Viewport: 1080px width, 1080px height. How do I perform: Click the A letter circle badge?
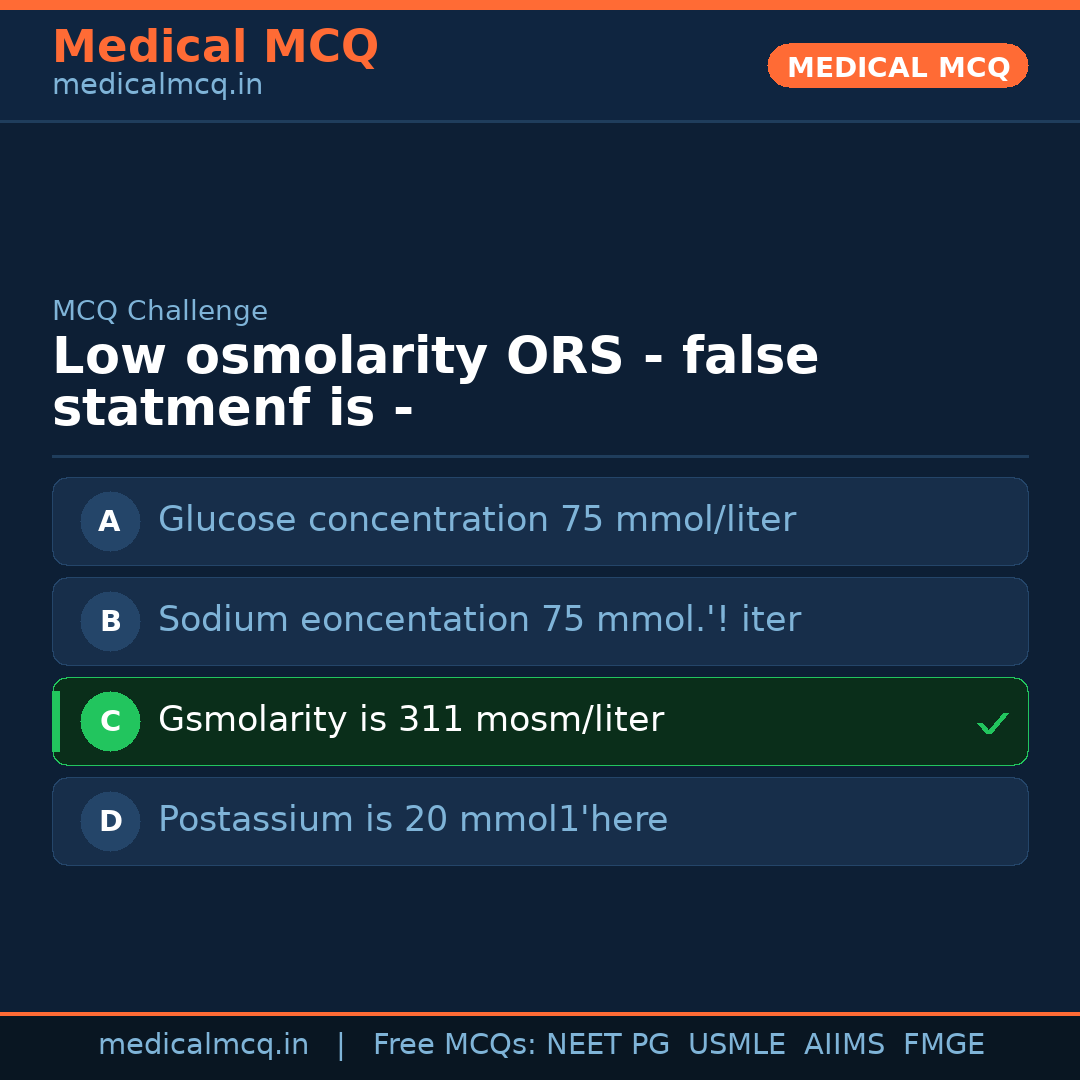coord(110,521)
